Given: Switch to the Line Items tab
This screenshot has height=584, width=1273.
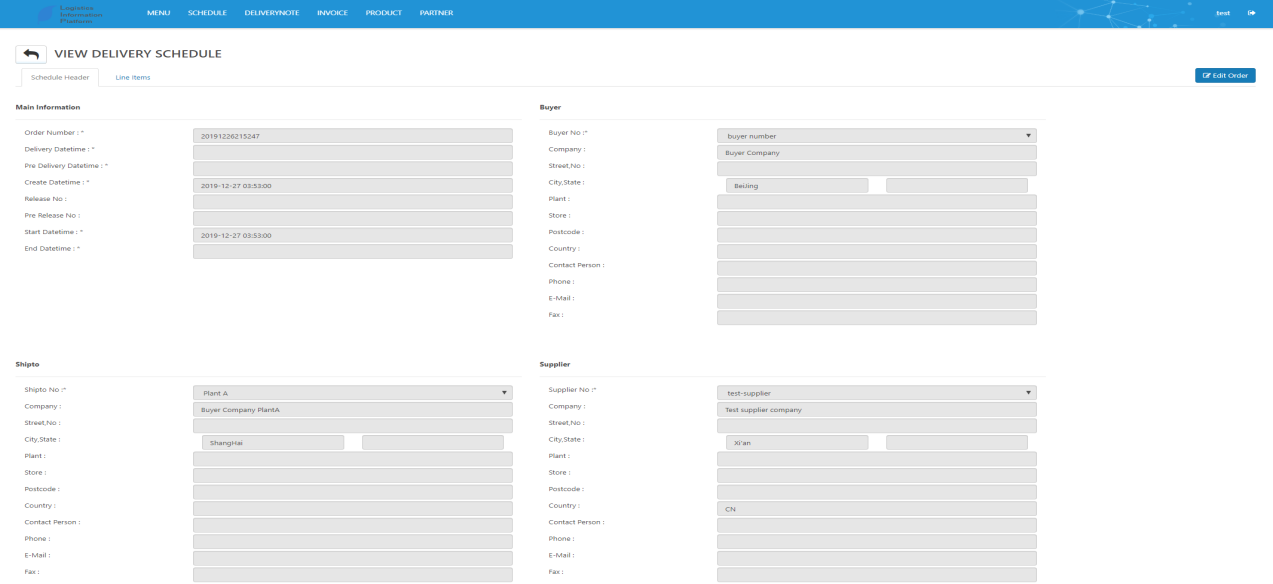Looking at the screenshot, I should (133, 78).
